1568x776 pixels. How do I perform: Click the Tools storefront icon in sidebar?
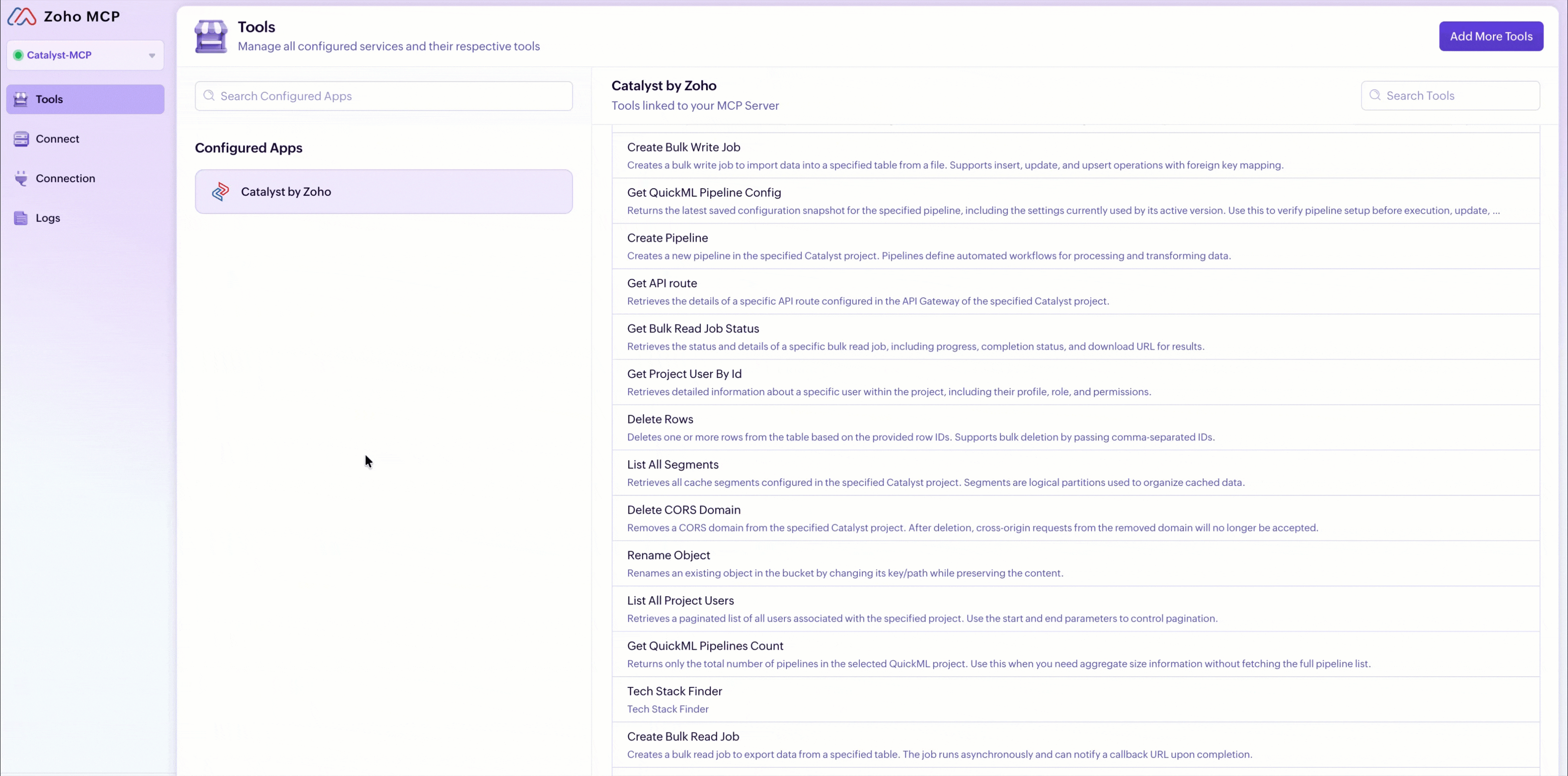point(21,99)
